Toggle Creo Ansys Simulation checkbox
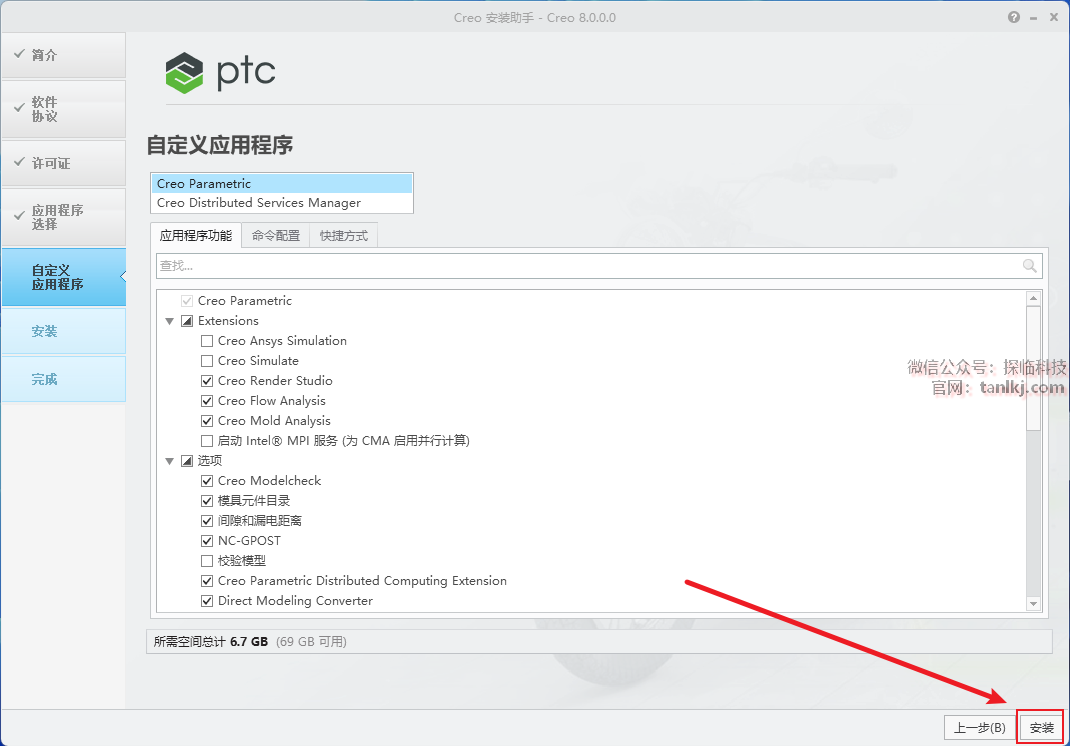1070x746 pixels. tap(207, 341)
